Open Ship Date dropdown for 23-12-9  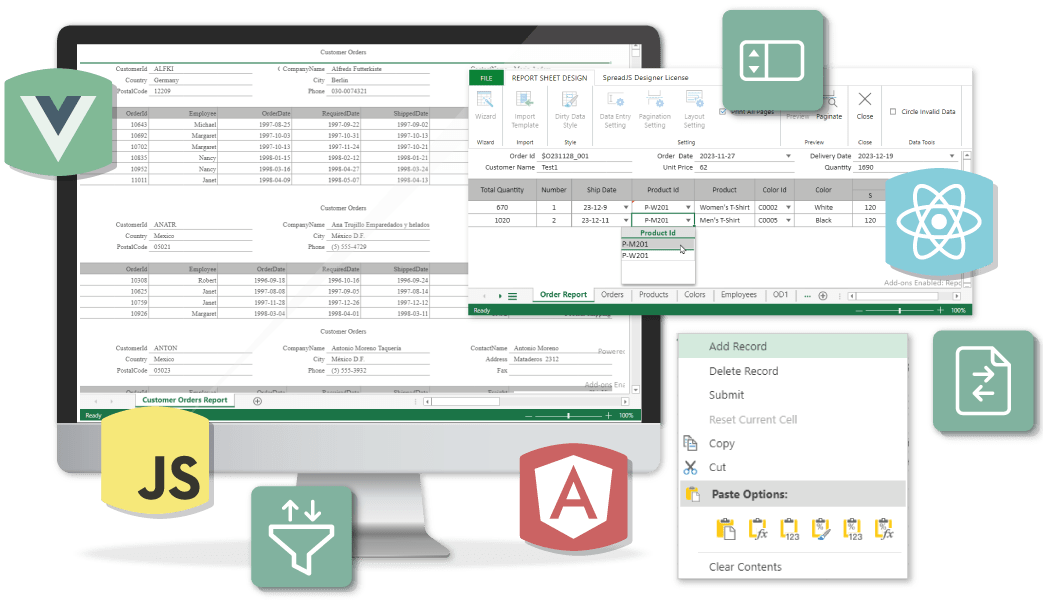[x=626, y=208]
